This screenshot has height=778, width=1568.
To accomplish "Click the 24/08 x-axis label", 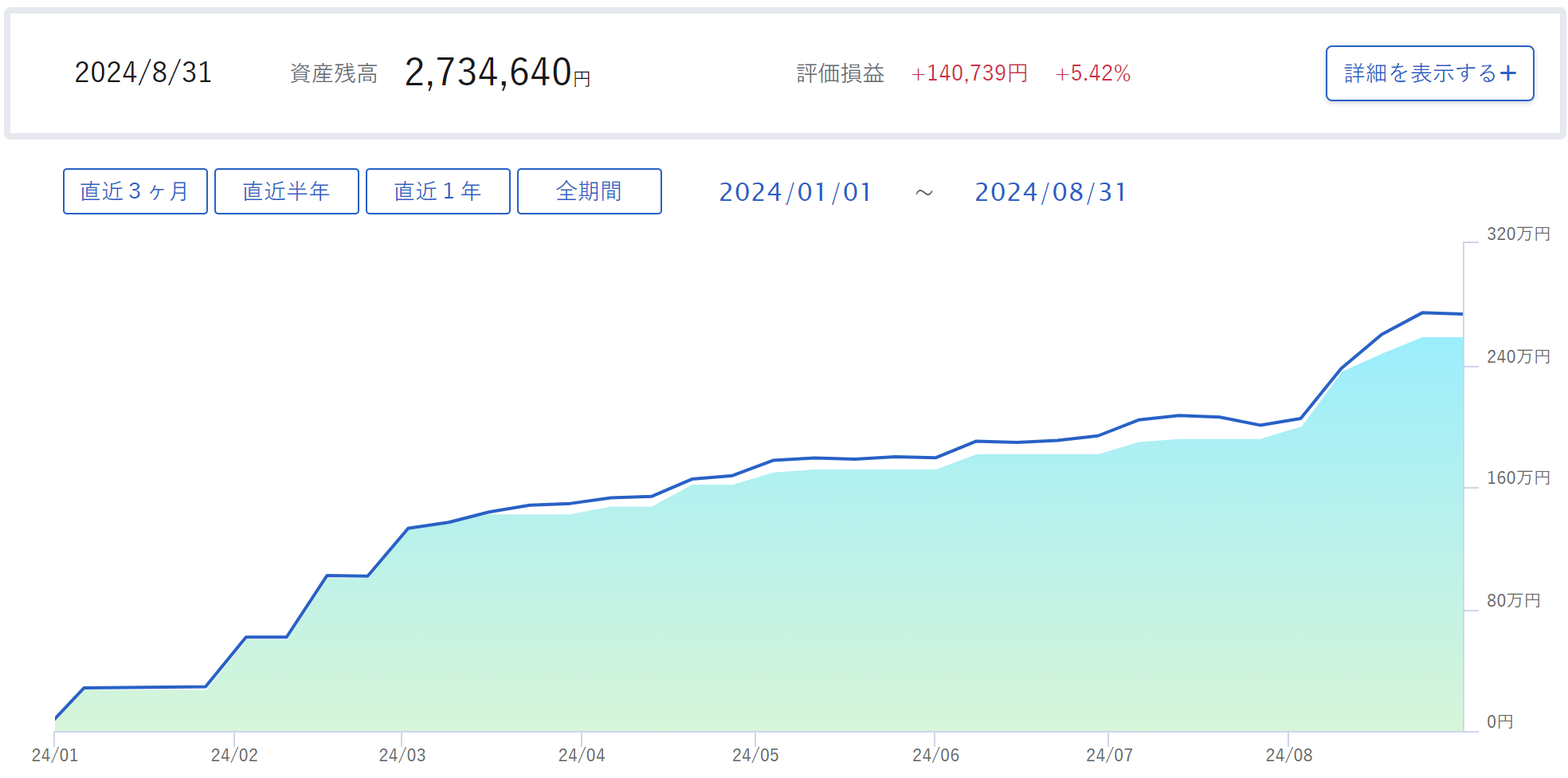I will click(x=1289, y=755).
